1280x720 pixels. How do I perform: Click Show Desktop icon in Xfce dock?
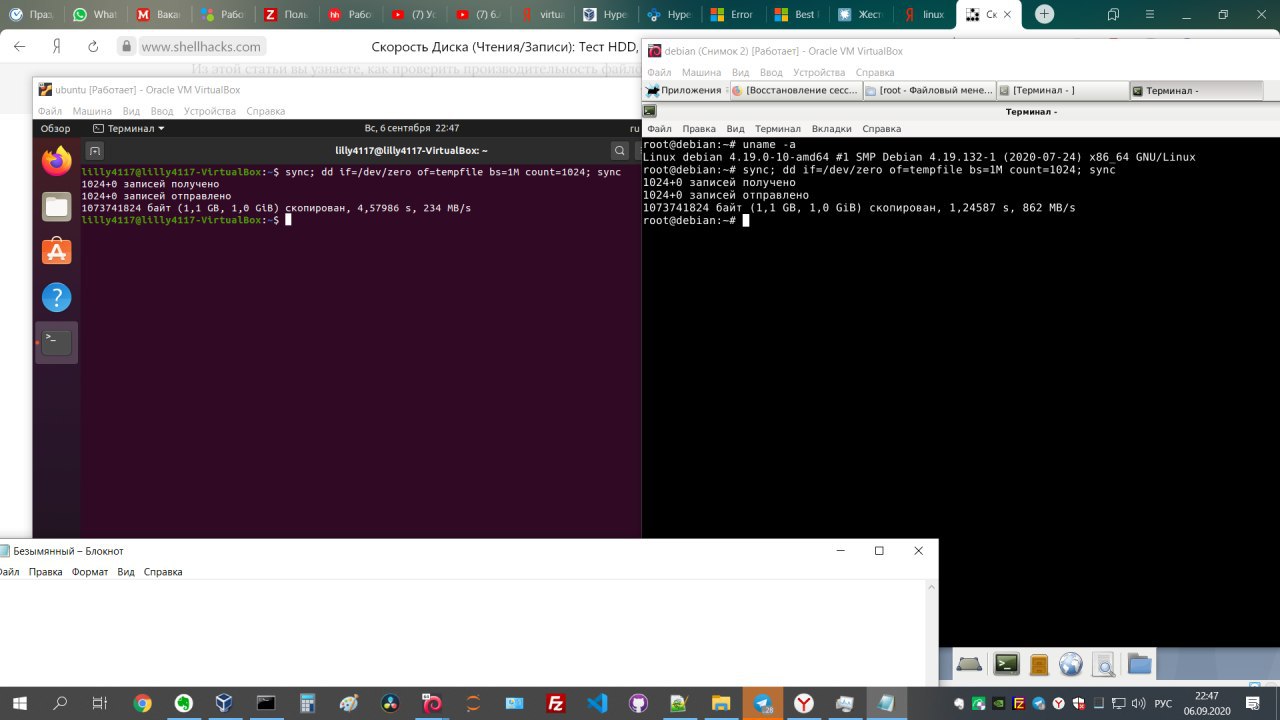(969, 663)
